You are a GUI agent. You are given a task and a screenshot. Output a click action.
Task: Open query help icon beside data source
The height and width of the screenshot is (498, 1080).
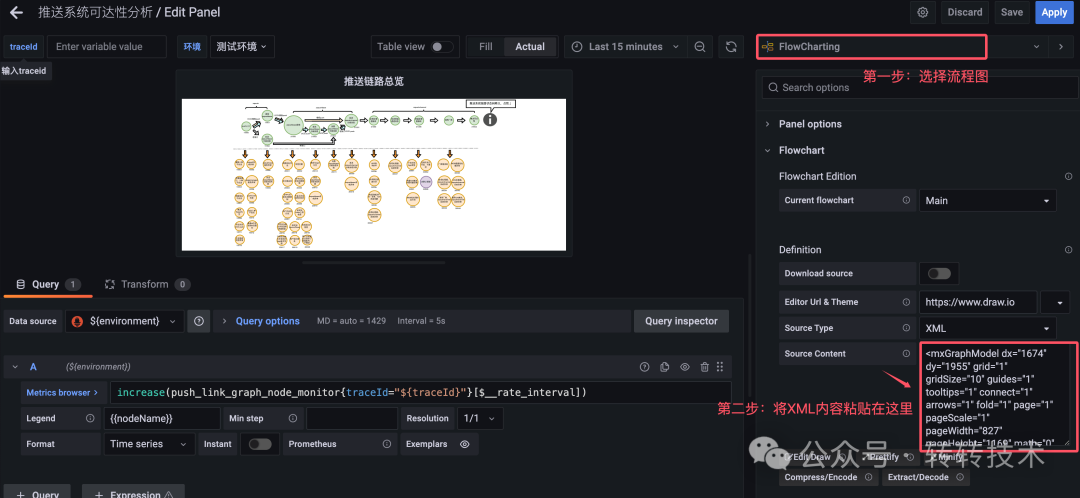pos(199,321)
